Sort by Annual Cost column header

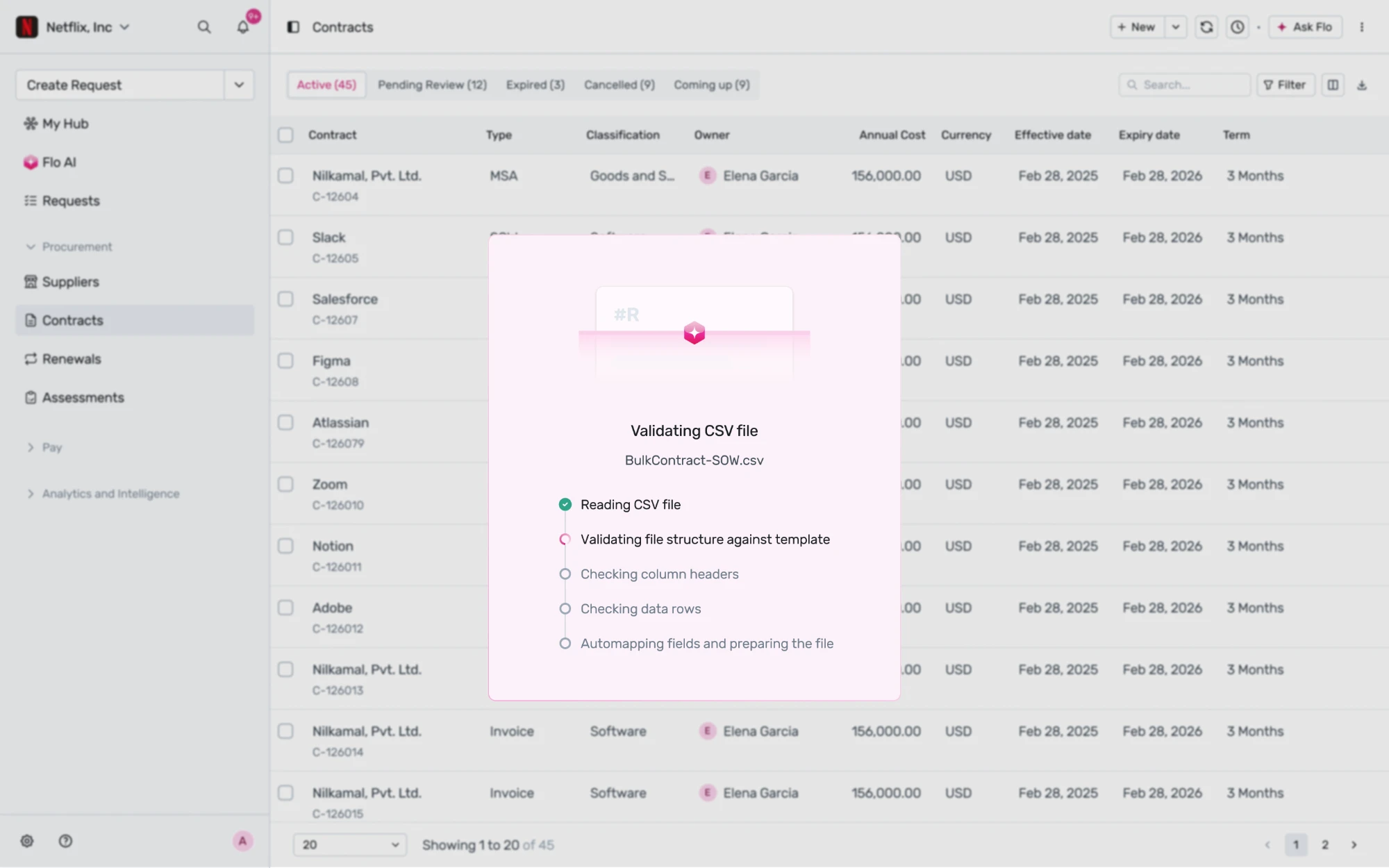[892, 135]
